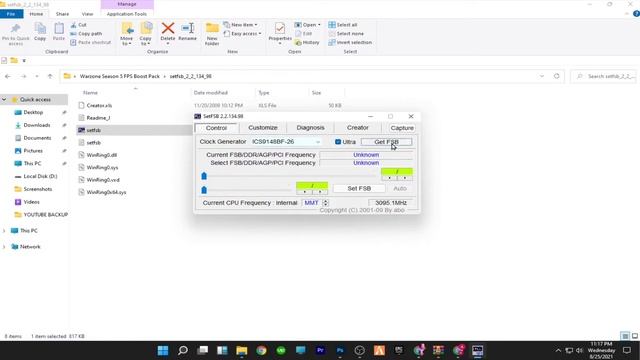Click the Capture button in SetFSB
The height and width of the screenshot is (360, 640).
pyautogui.click(x=402, y=128)
